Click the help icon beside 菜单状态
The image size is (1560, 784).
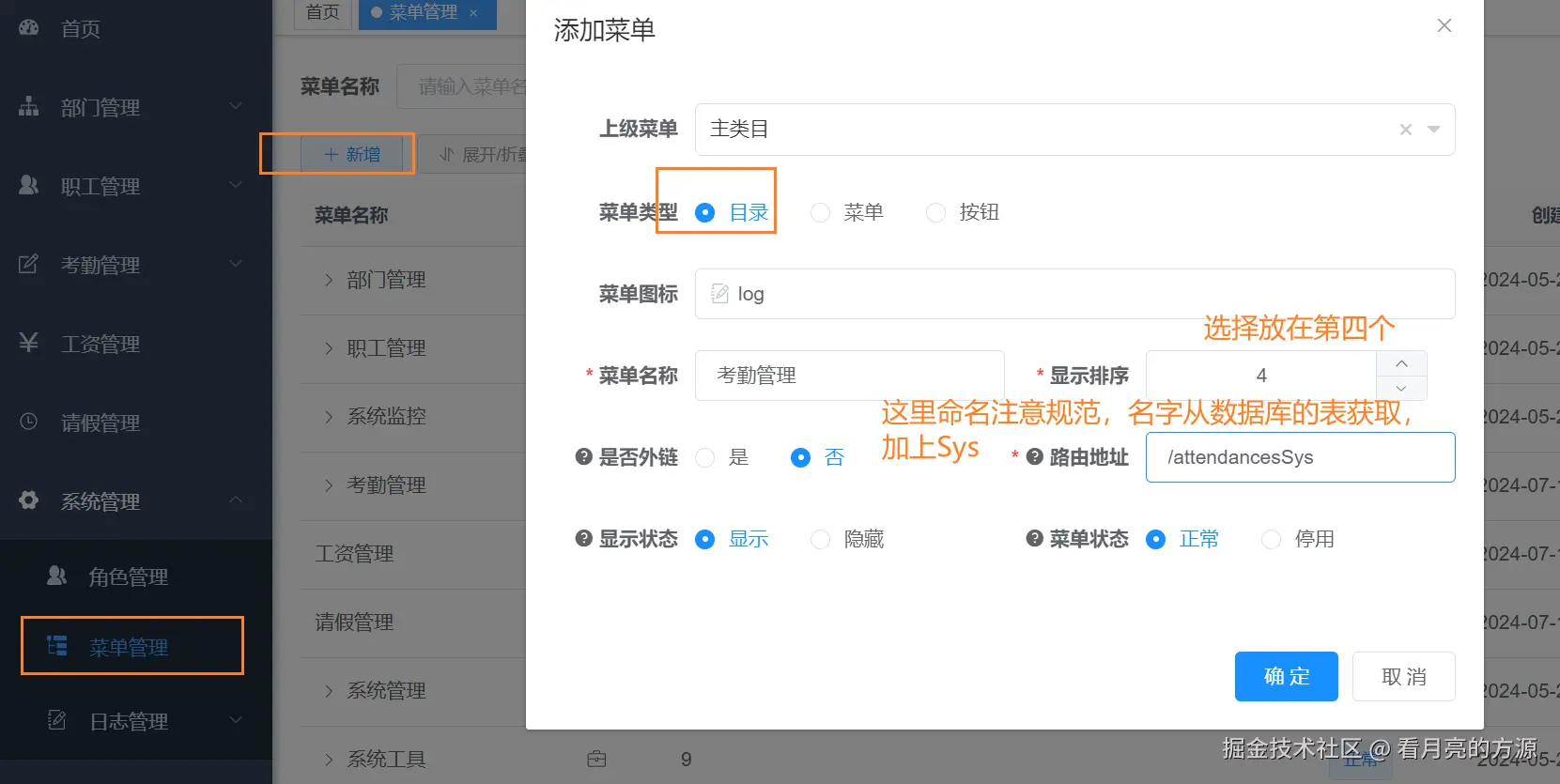tap(1035, 539)
